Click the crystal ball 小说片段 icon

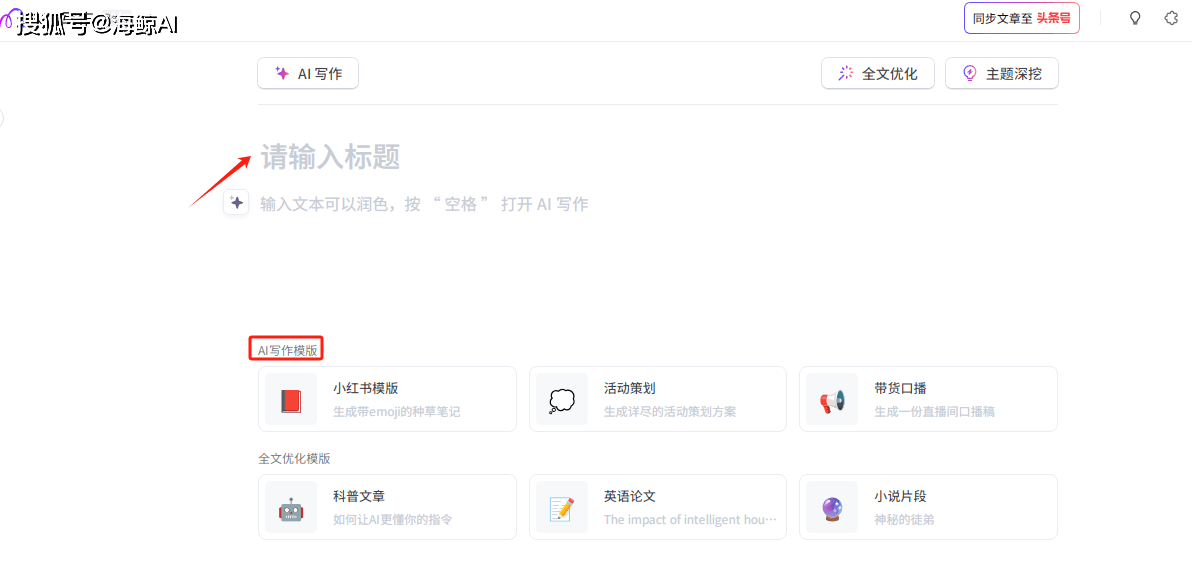coord(832,508)
